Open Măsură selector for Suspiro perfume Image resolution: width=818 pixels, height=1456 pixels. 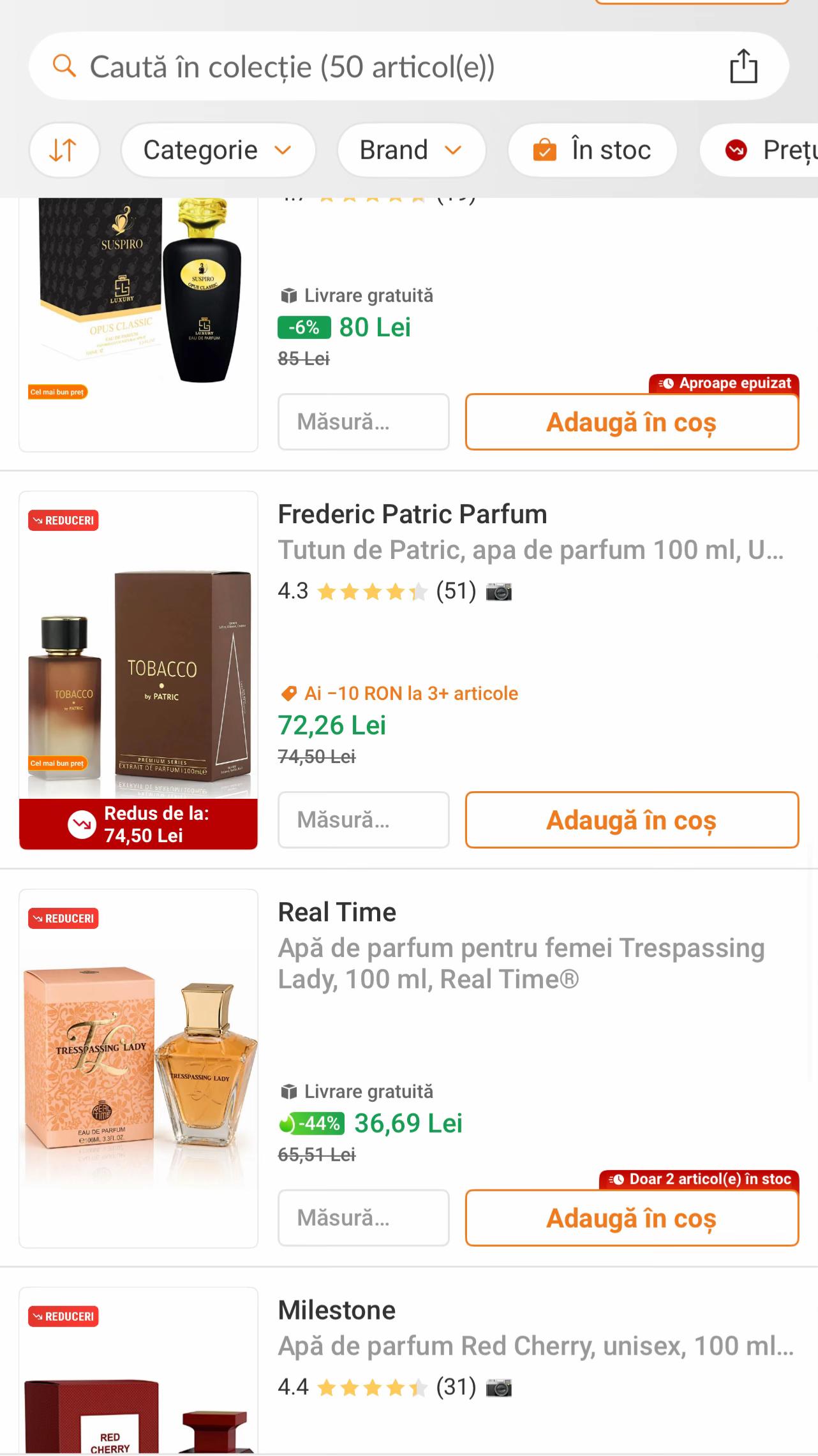tap(364, 422)
